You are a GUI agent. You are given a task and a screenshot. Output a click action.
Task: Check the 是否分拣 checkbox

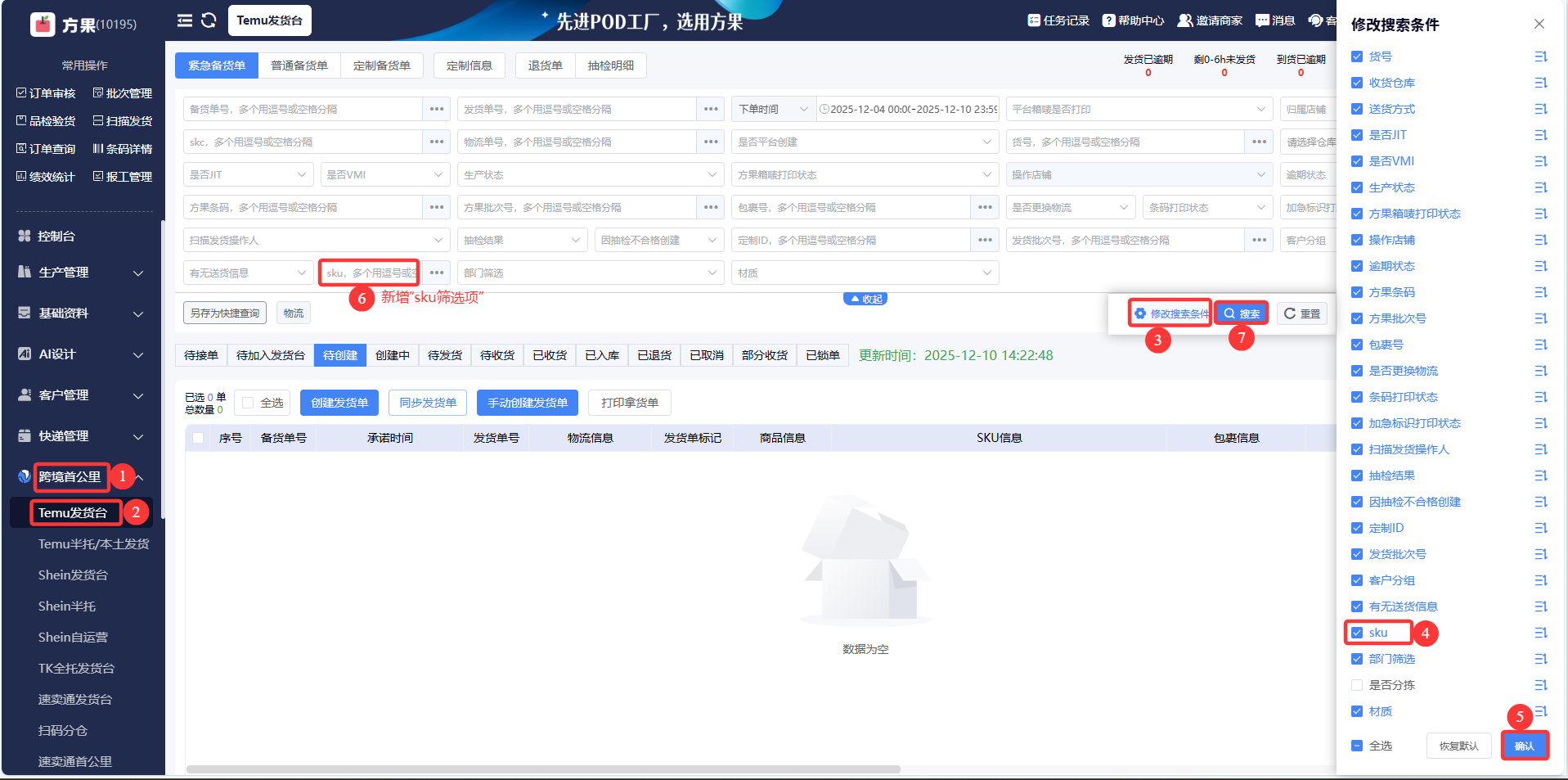[x=1357, y=685]
